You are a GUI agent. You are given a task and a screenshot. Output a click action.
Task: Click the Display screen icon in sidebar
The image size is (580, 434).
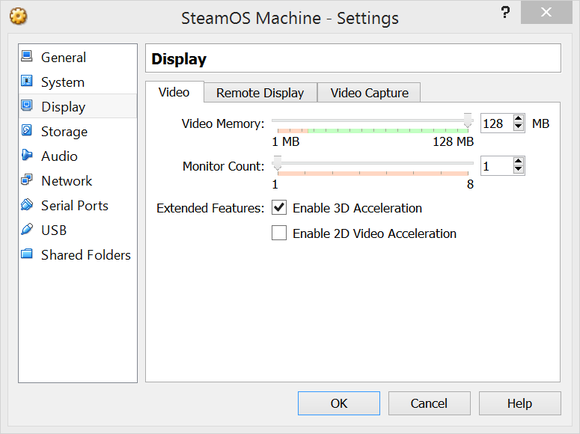[27, 105]
